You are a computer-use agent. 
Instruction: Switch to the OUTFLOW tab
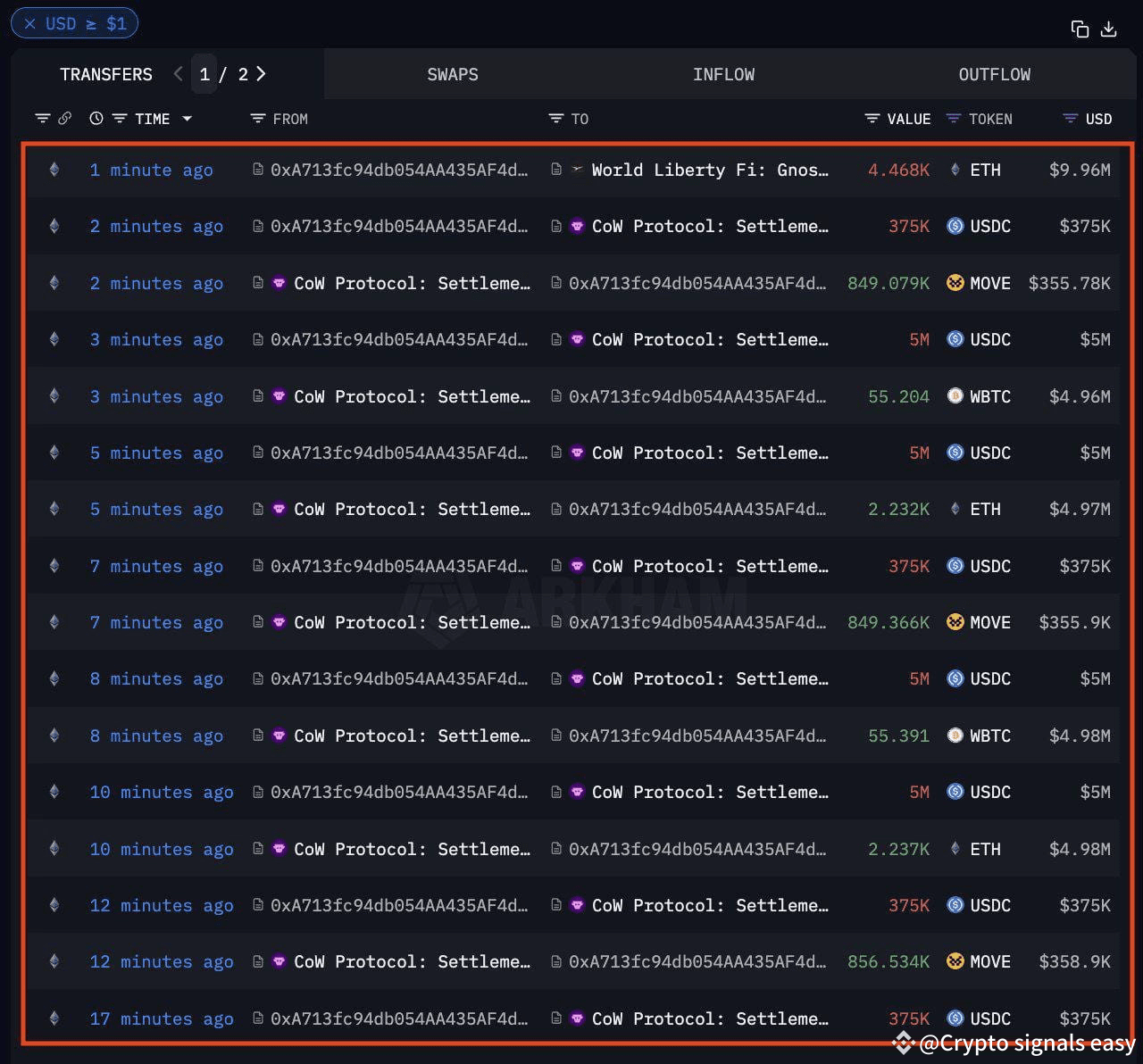[x=994, y=74]
